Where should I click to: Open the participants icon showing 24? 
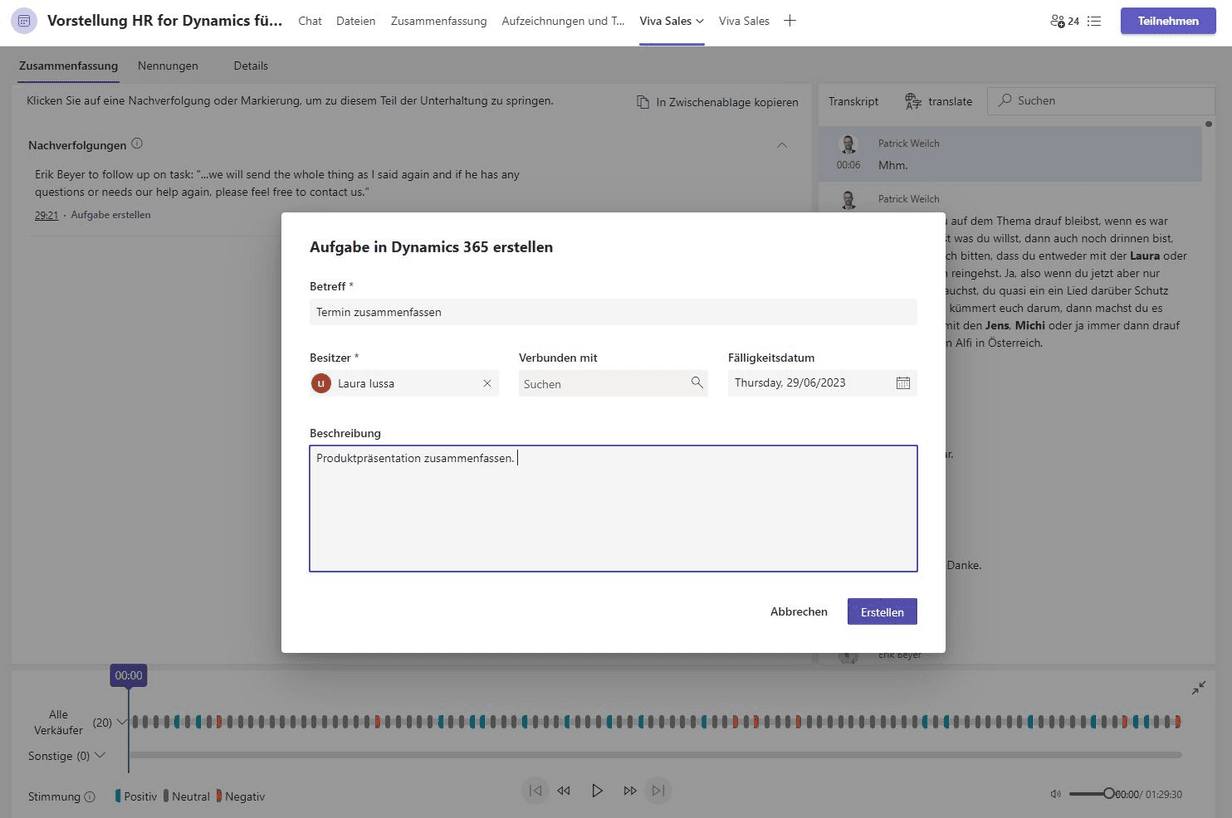pyautogui.click(x=1064, y=21)
